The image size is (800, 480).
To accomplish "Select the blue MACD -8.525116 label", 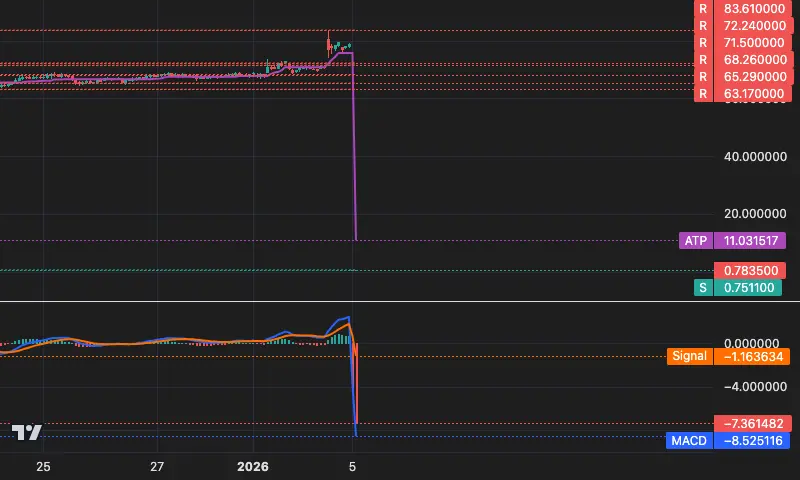I will [x=728, y=440].
